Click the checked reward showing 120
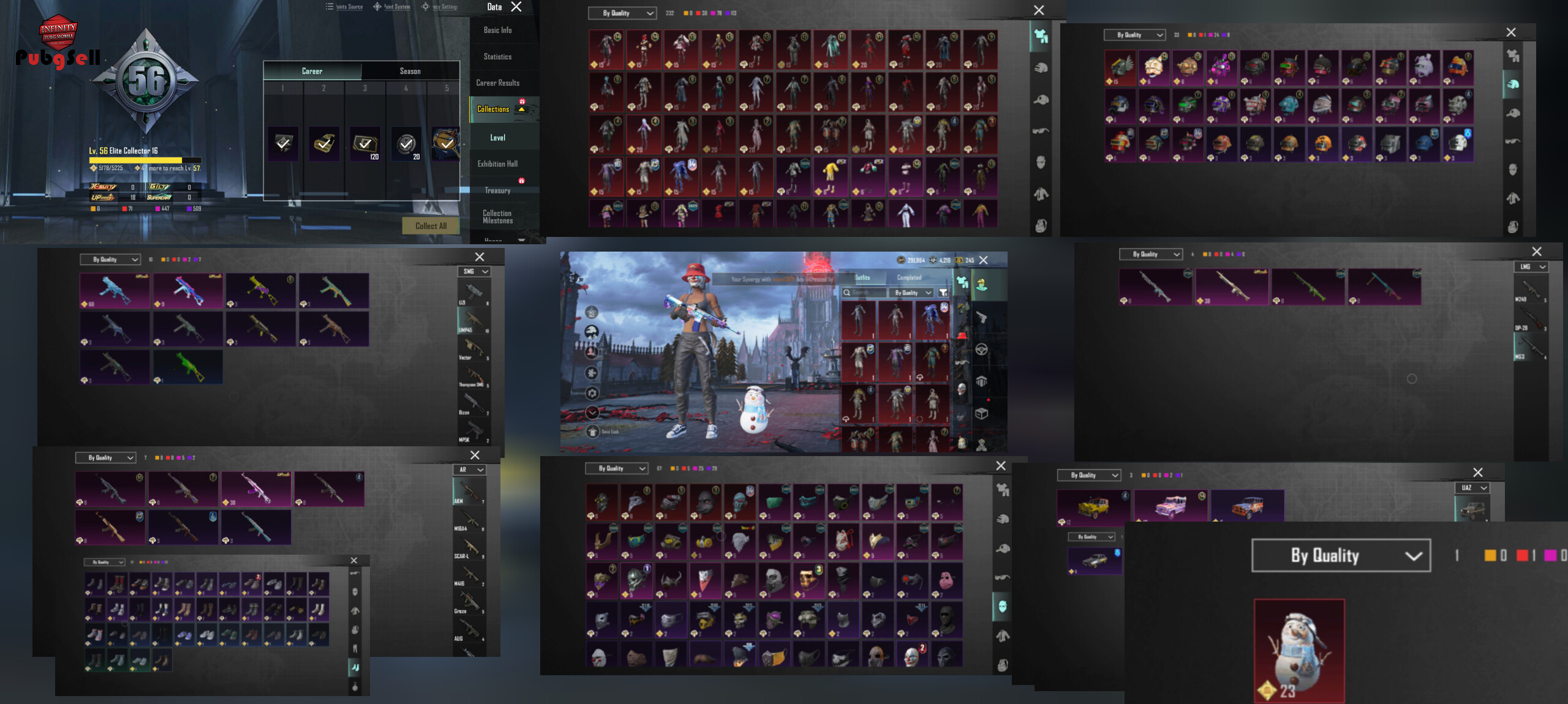1568x704 pixels. (365, 144)
